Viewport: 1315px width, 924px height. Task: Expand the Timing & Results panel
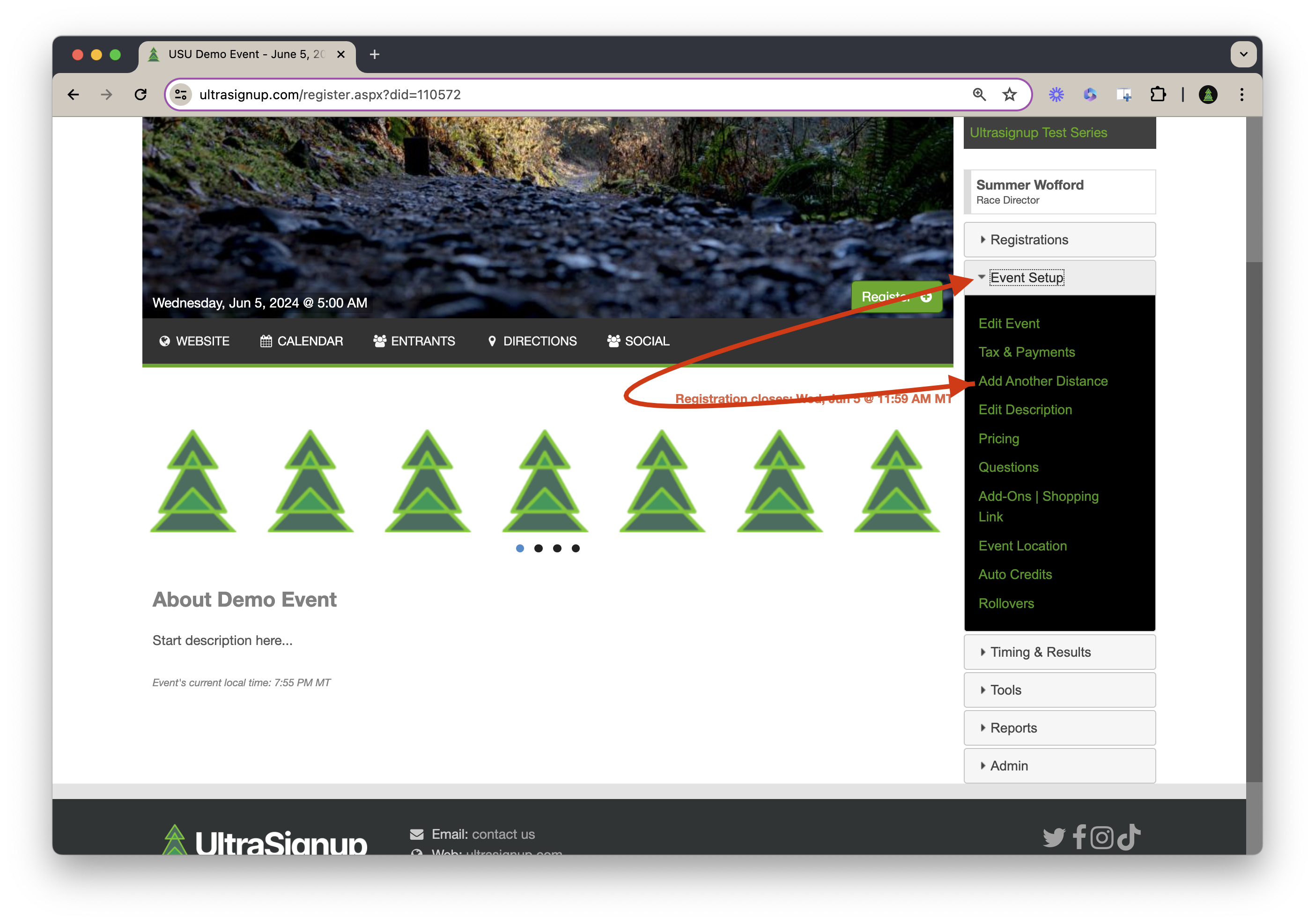pos(1060,652)
